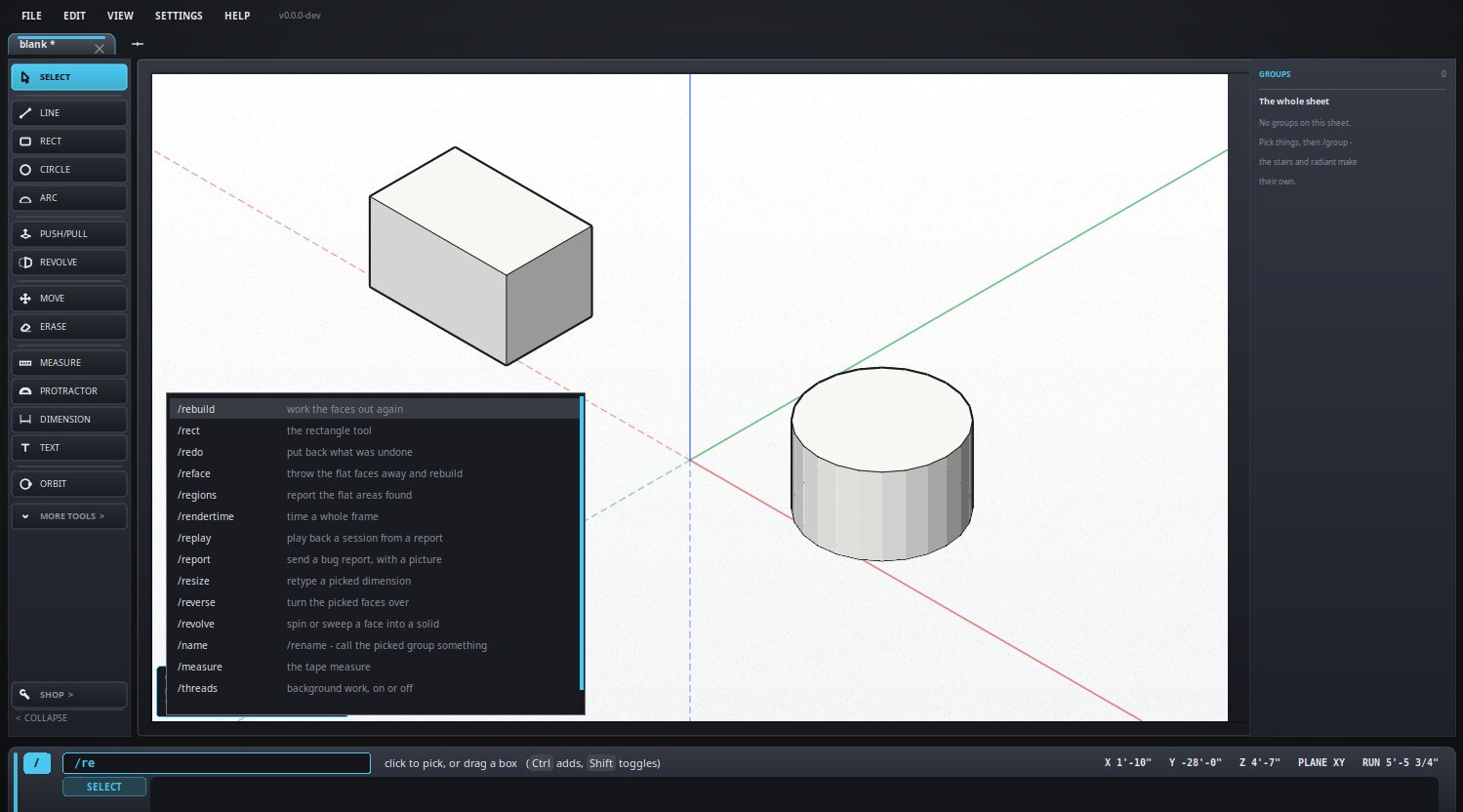This screenshot has height=812, width=1463.
Task: Pick the Rect tool in the left toolbar
Action: [69, 142]
